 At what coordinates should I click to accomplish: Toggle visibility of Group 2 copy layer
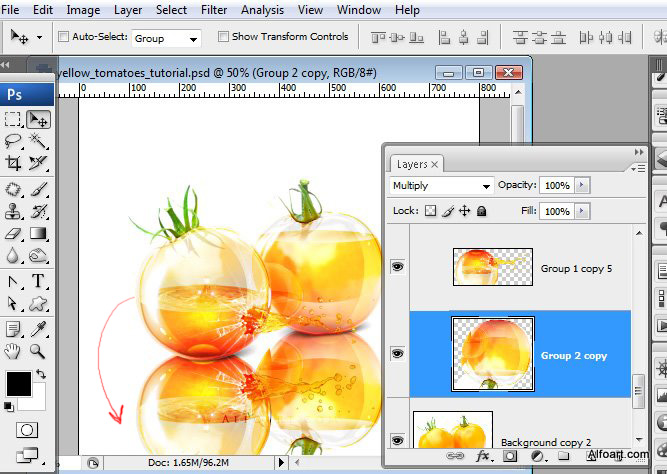pyautogui.click(x=398, y=354)
